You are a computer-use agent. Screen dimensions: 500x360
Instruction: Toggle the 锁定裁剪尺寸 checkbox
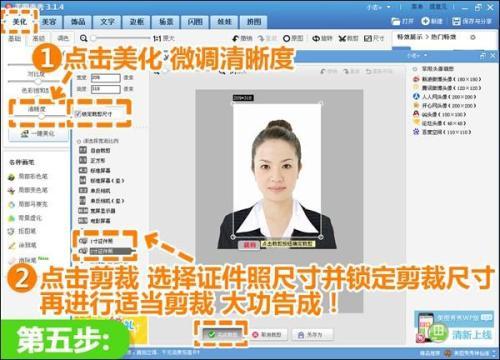78,114
